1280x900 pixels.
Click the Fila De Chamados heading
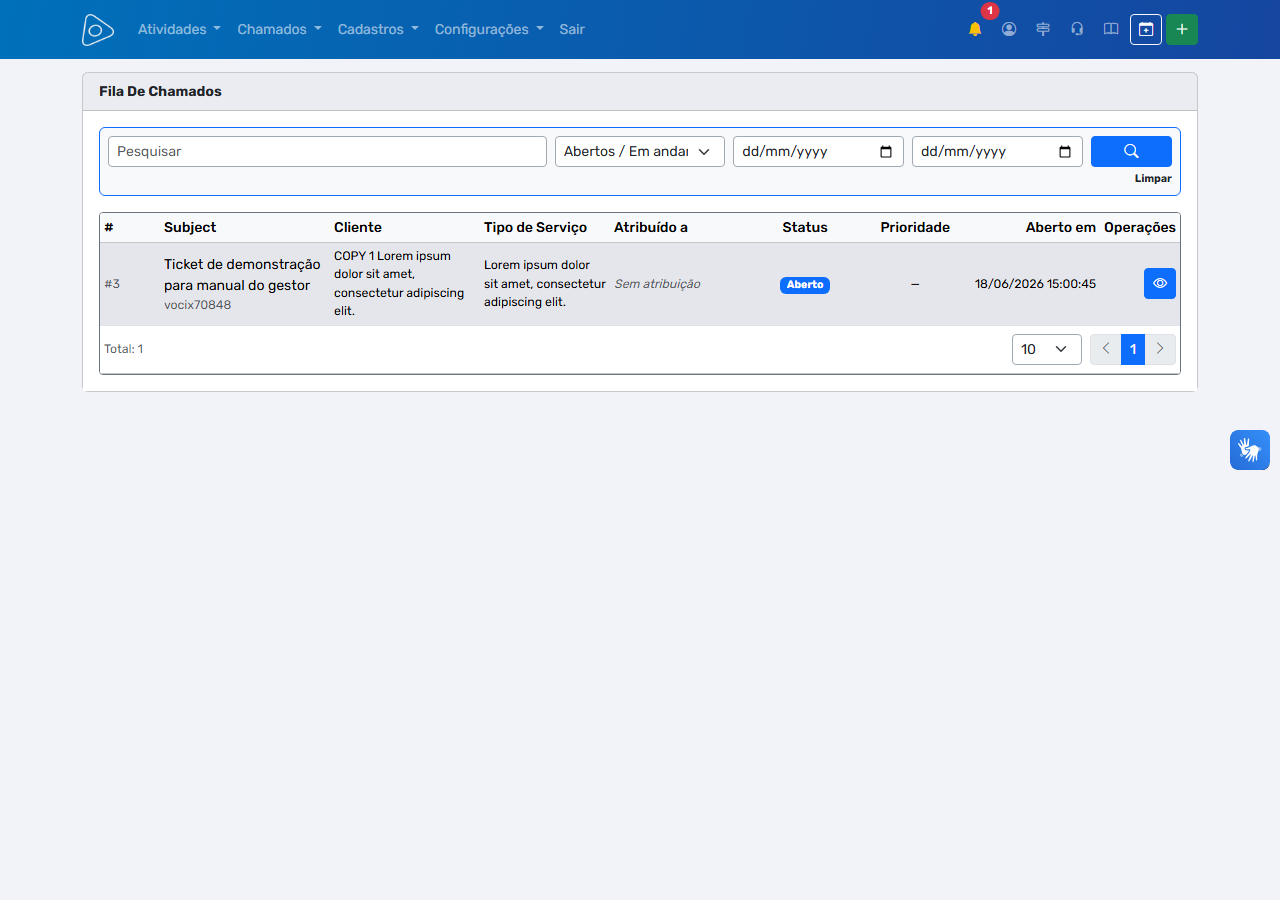point(160,91)
